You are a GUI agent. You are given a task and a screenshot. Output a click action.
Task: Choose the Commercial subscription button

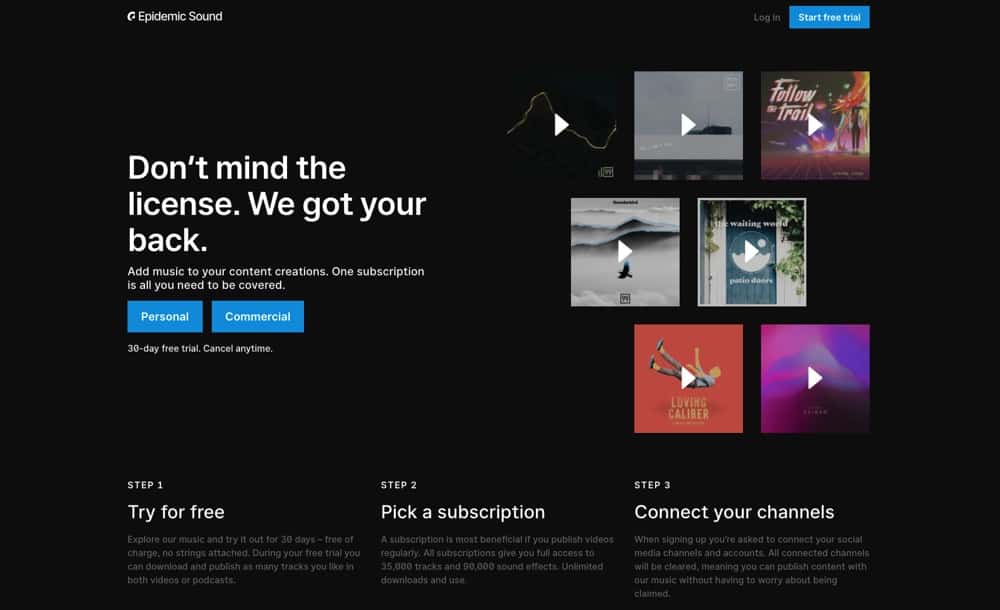[258, 316]
